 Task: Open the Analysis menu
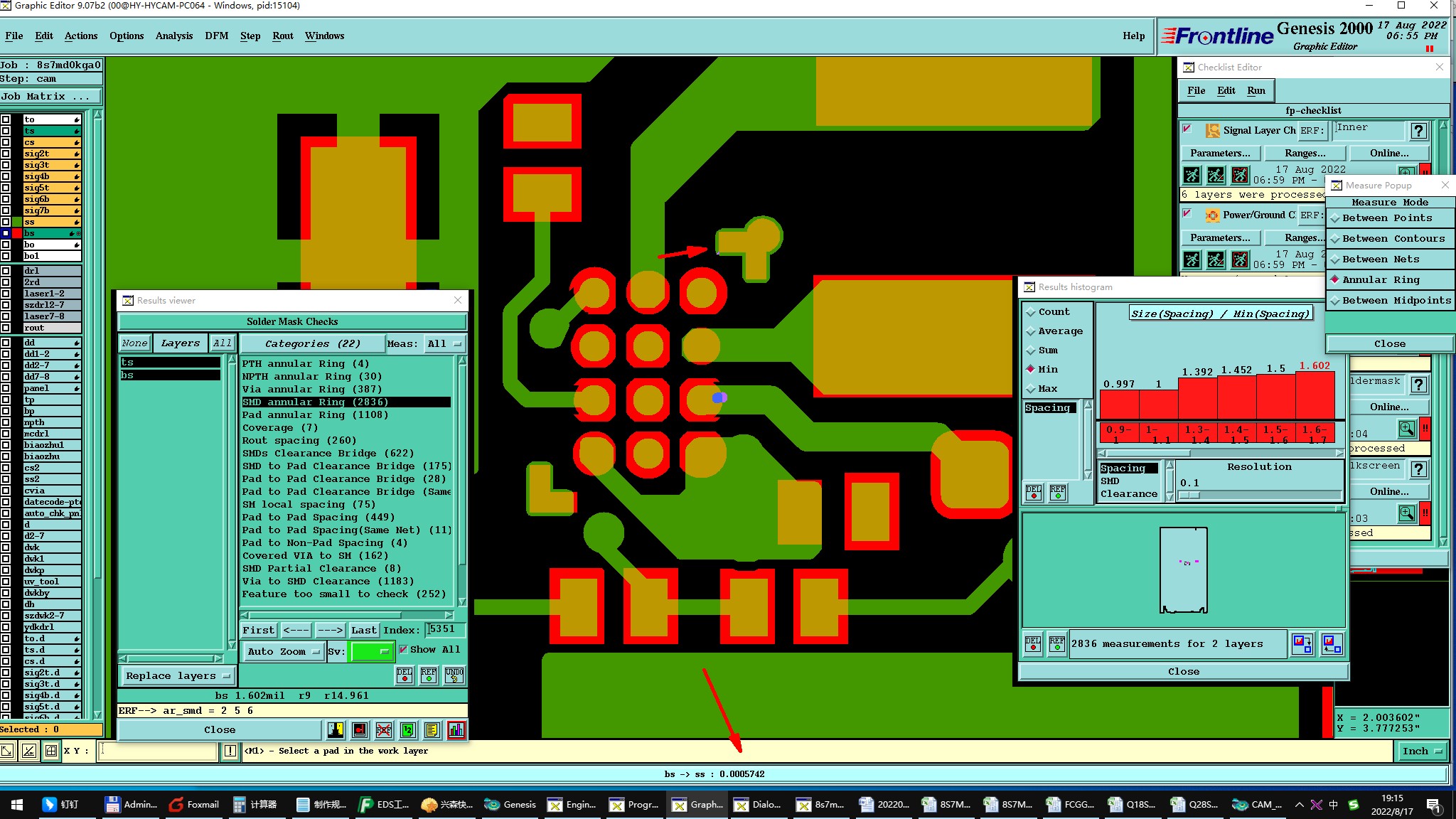173,36
